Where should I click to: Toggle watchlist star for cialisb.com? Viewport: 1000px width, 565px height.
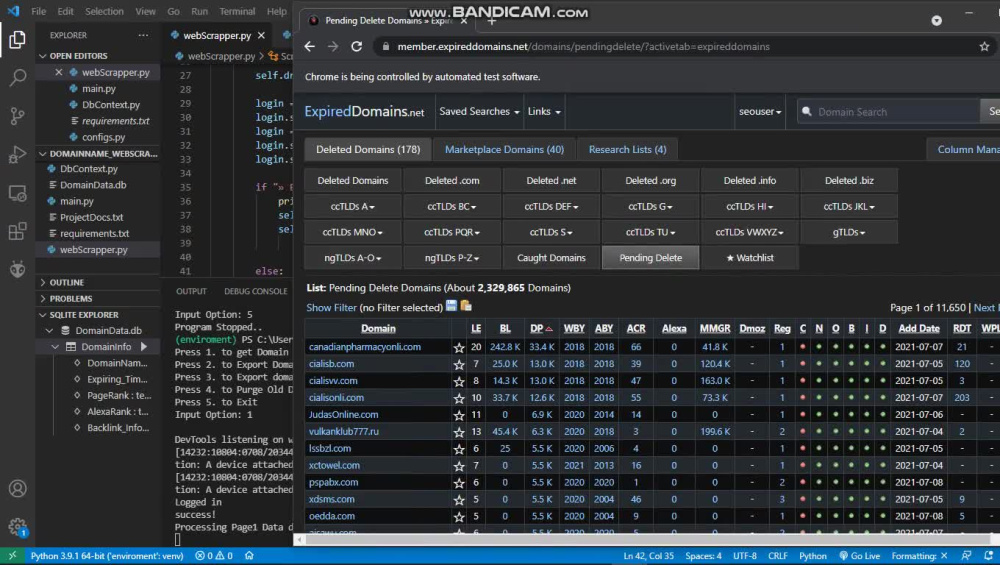click(459, 365)
